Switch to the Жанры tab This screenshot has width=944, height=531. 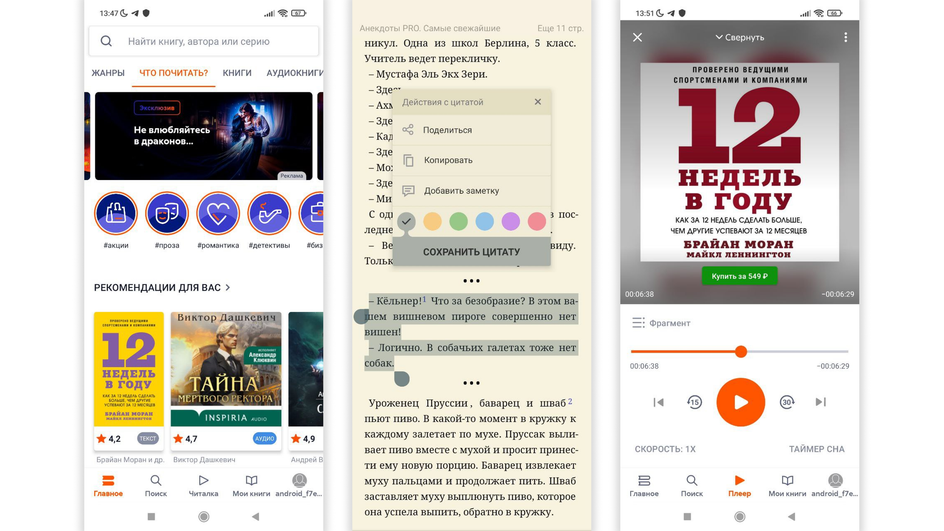pos(108,73)
